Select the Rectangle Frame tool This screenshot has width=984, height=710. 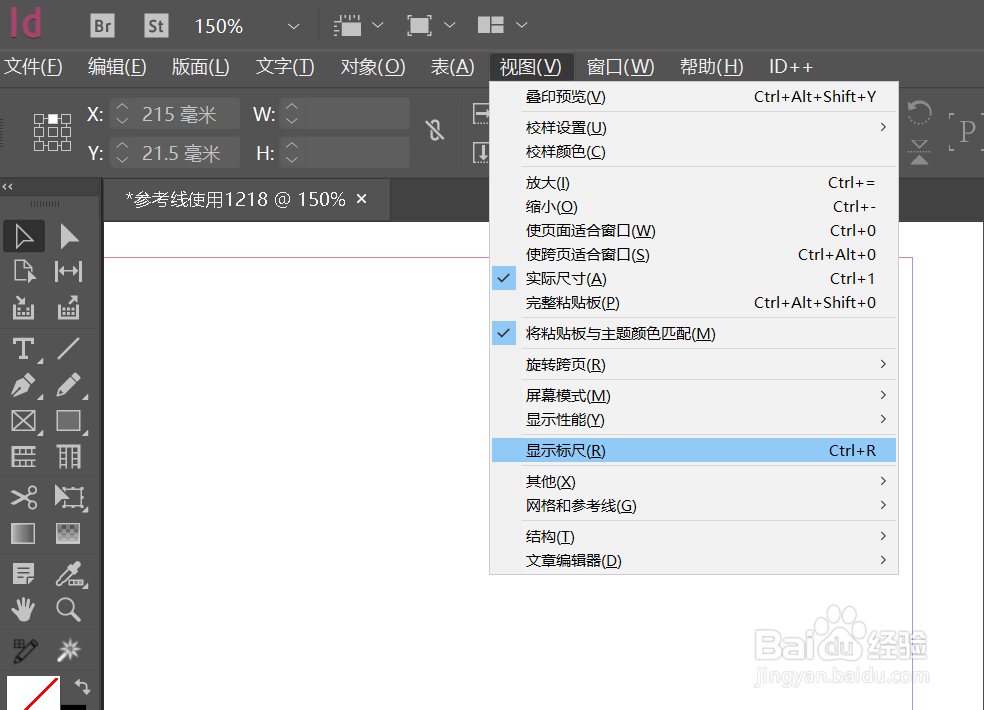pyautogui.click(x=24, y=421)
